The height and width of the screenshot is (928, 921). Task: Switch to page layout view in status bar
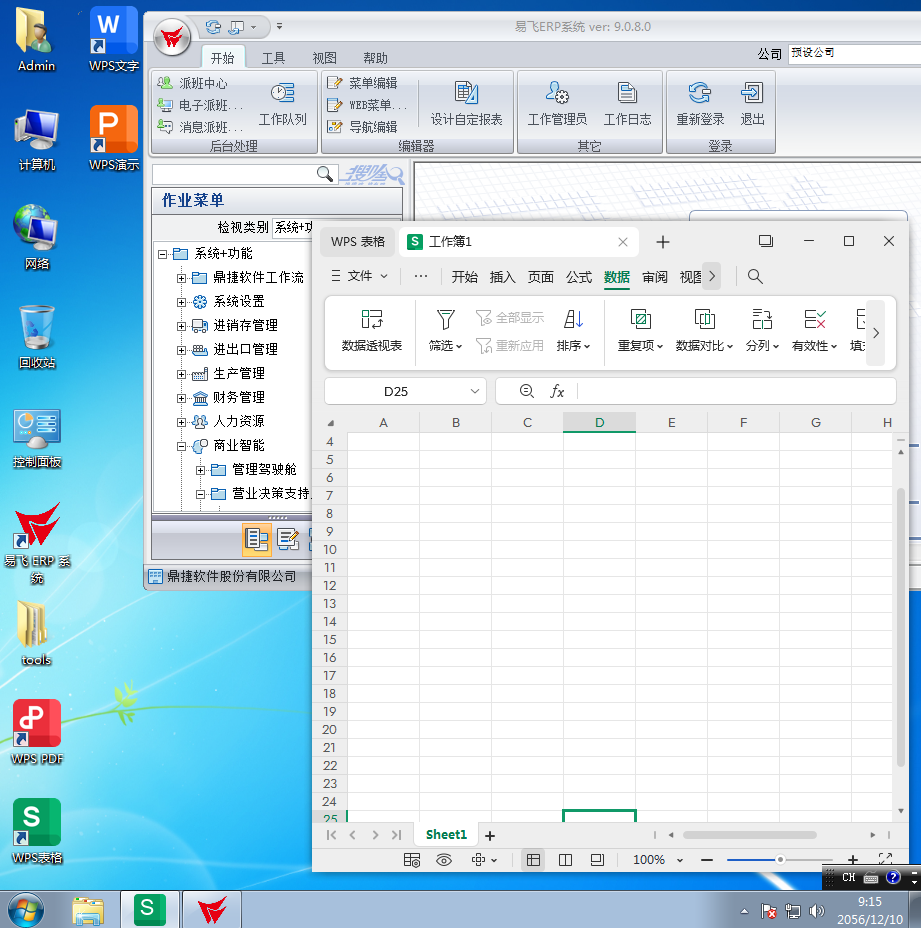(x=565, y=860)
